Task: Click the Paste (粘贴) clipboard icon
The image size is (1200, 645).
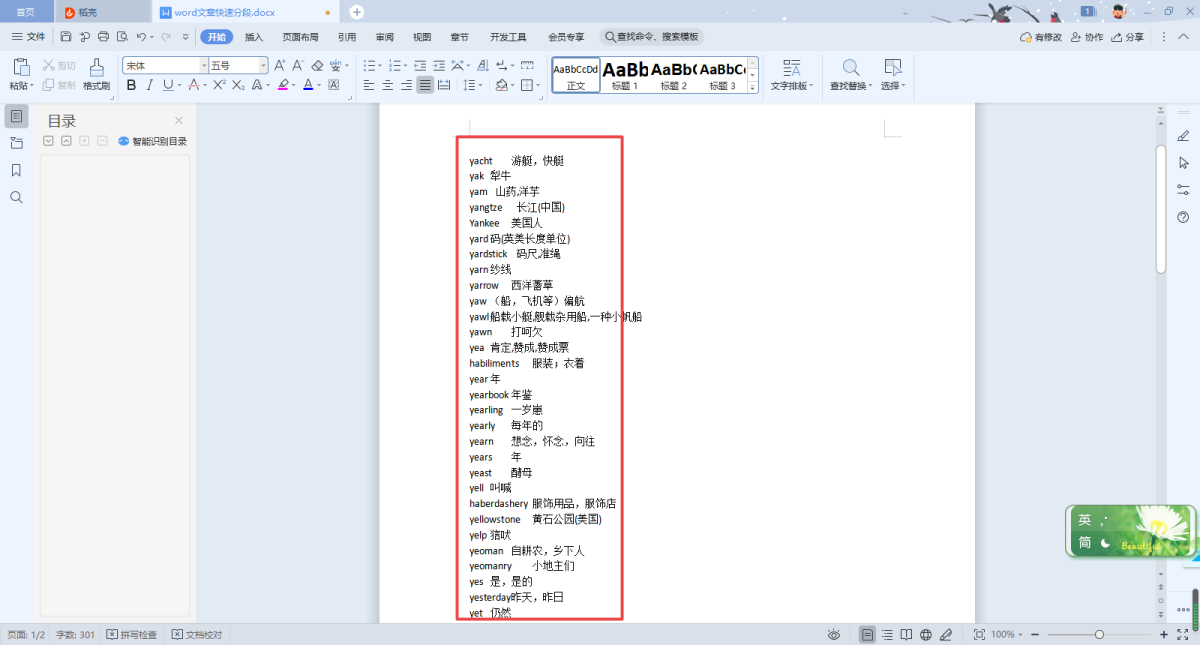Action: tap(21, 68)
